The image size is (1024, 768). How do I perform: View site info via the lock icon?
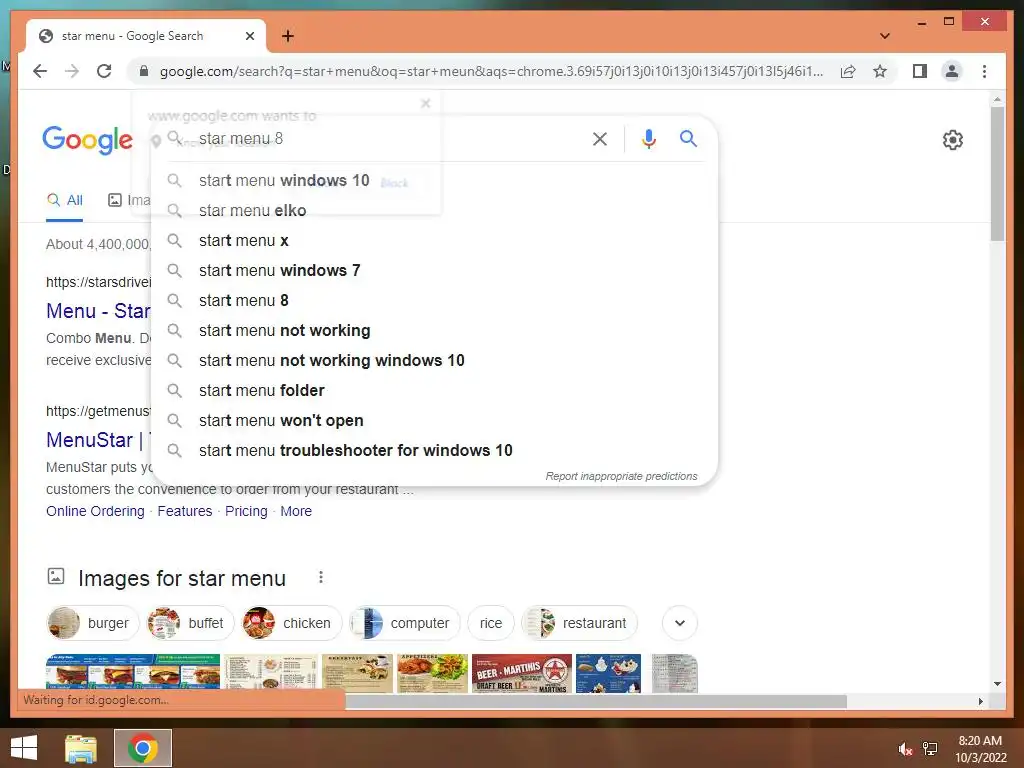[144, 71]
